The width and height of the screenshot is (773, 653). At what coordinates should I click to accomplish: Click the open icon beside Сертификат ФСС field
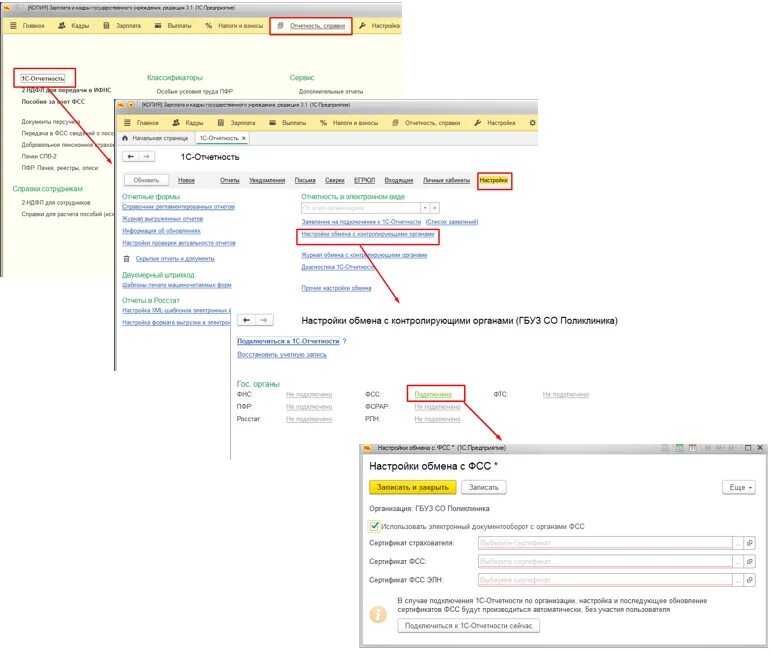pos(750,561)
